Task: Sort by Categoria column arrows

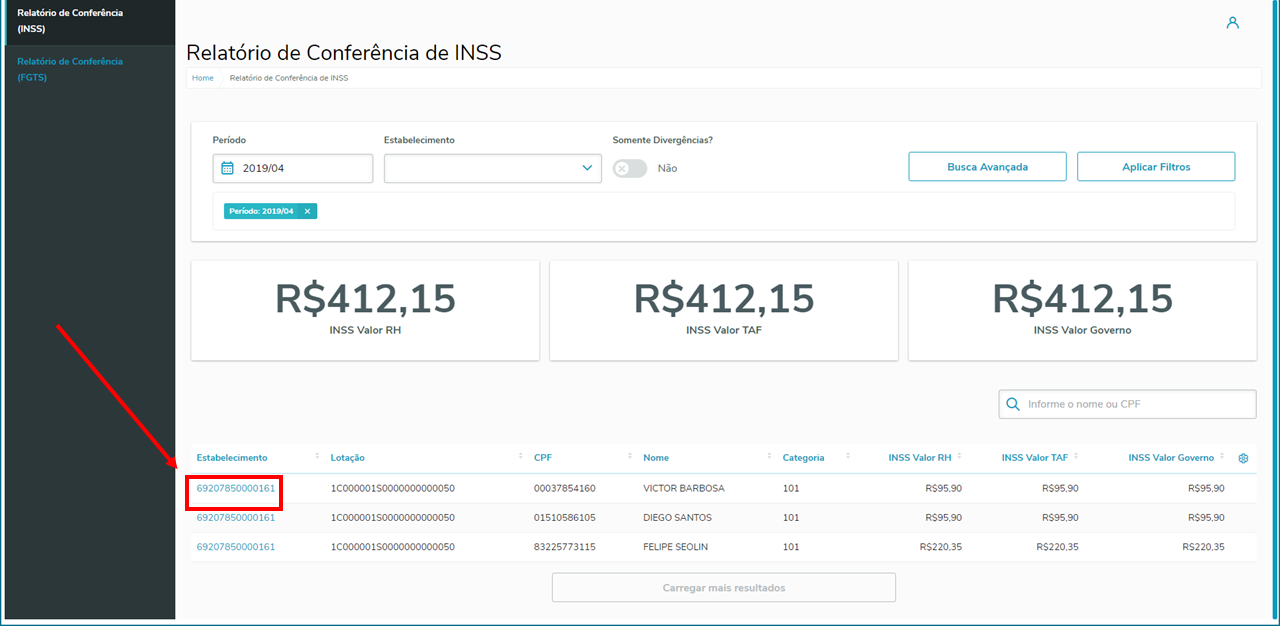Action: click(848, 457)
